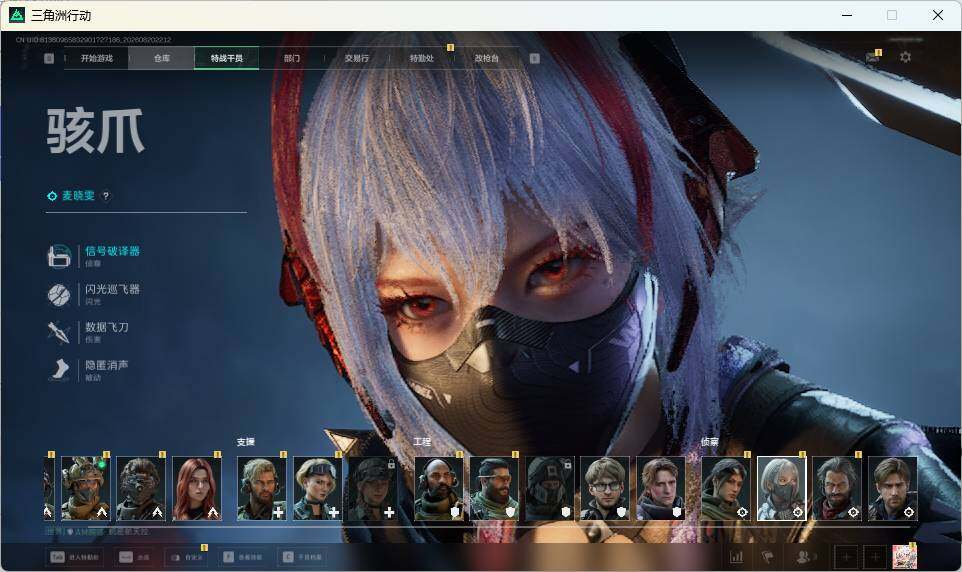Open the 开始游戏 tab
This screenshot has height=572, width=962.
tap(97, 58)
